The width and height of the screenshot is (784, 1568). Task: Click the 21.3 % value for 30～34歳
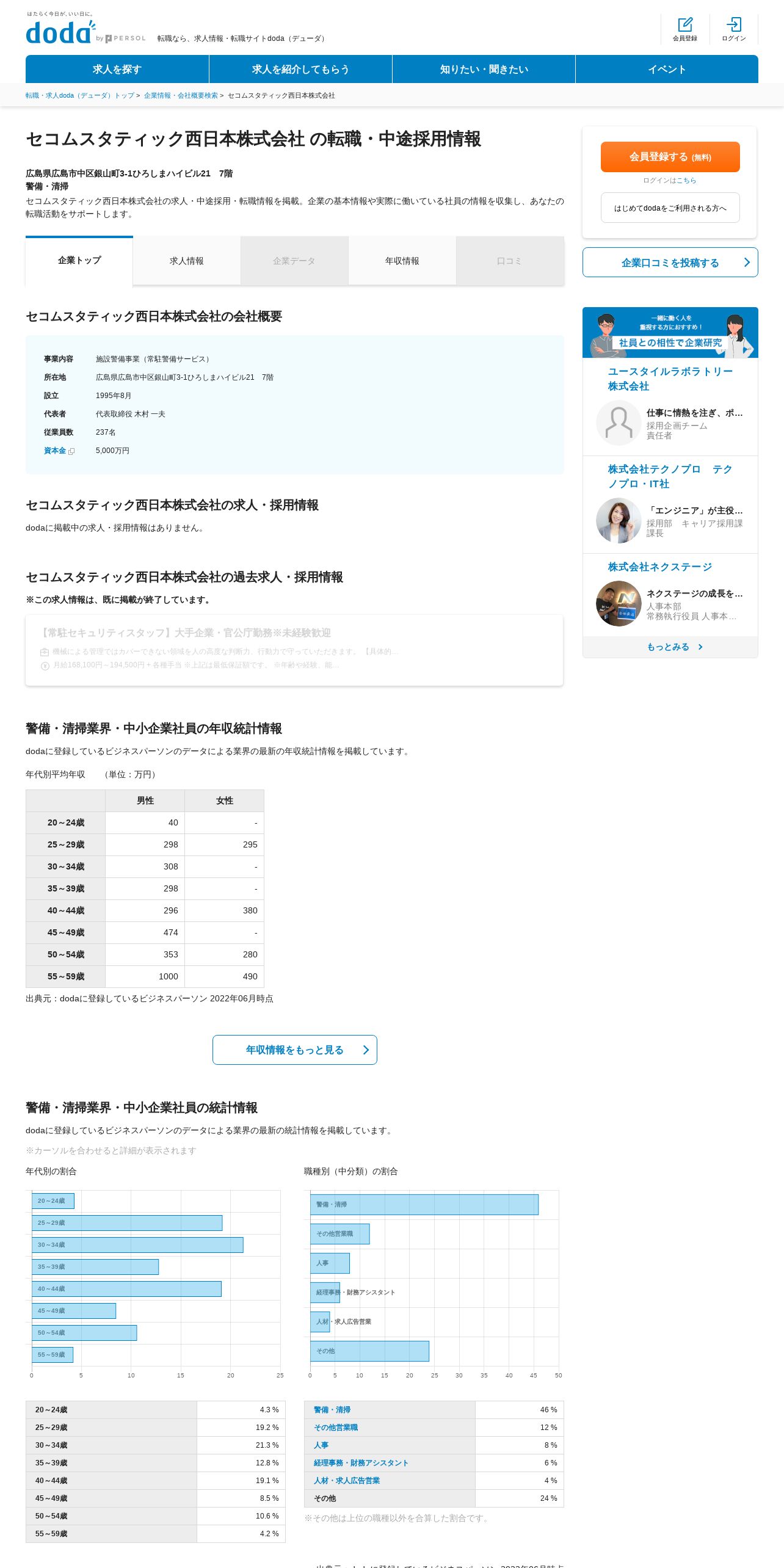[x=267, y=1445]
